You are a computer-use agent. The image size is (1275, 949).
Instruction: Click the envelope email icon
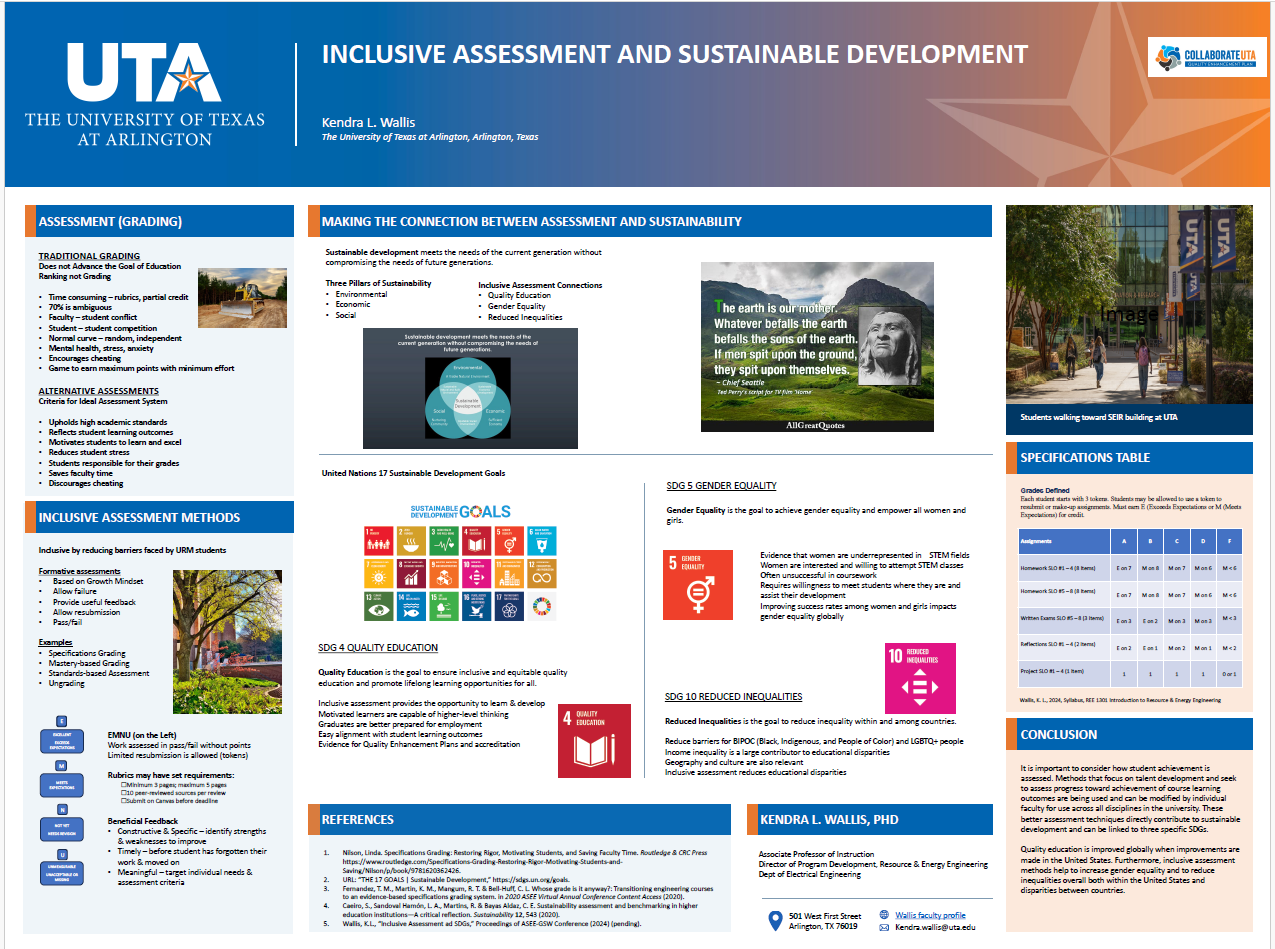click(x=884, y=927)
